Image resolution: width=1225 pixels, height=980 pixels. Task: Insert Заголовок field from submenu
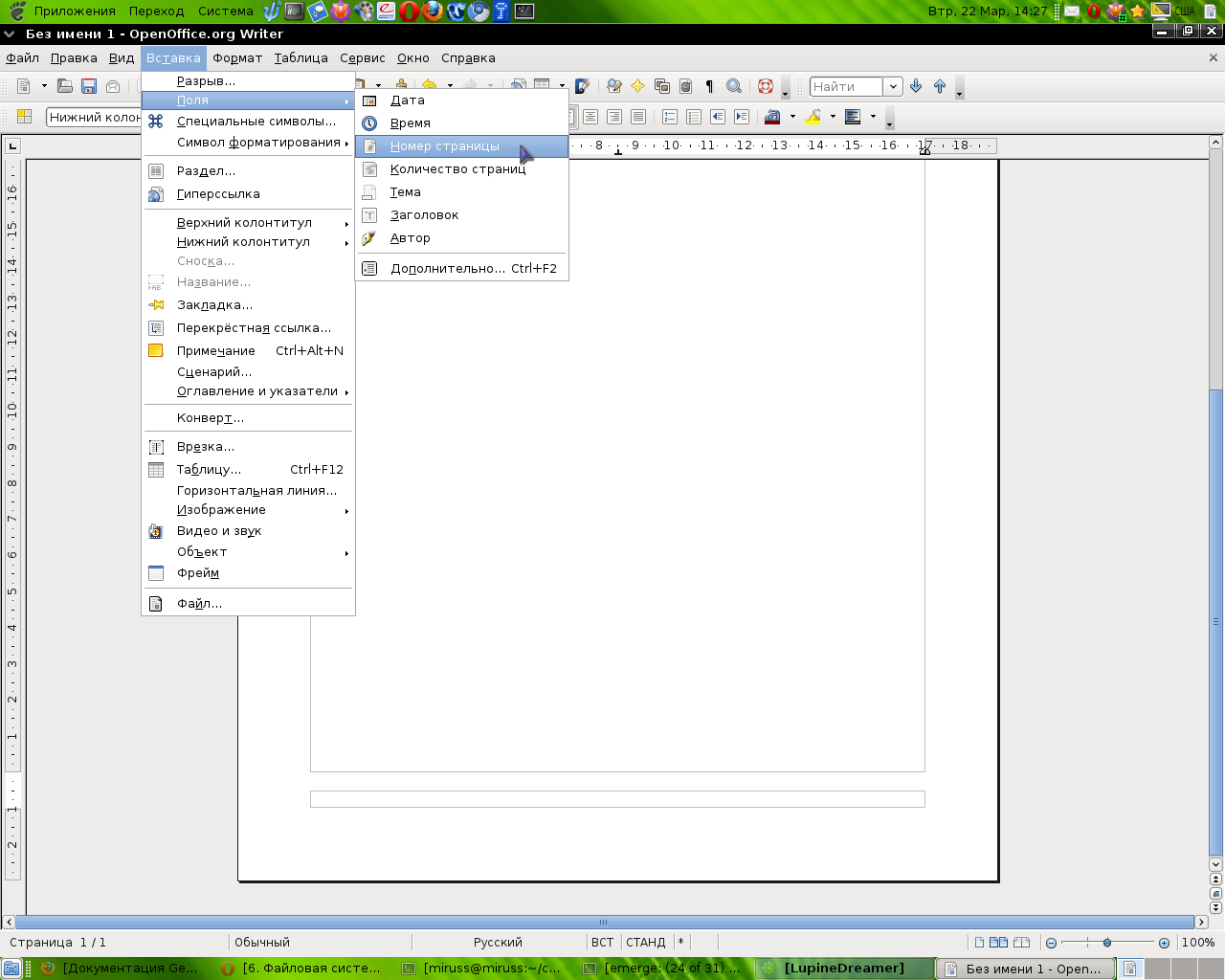click(x=462, y=215)
